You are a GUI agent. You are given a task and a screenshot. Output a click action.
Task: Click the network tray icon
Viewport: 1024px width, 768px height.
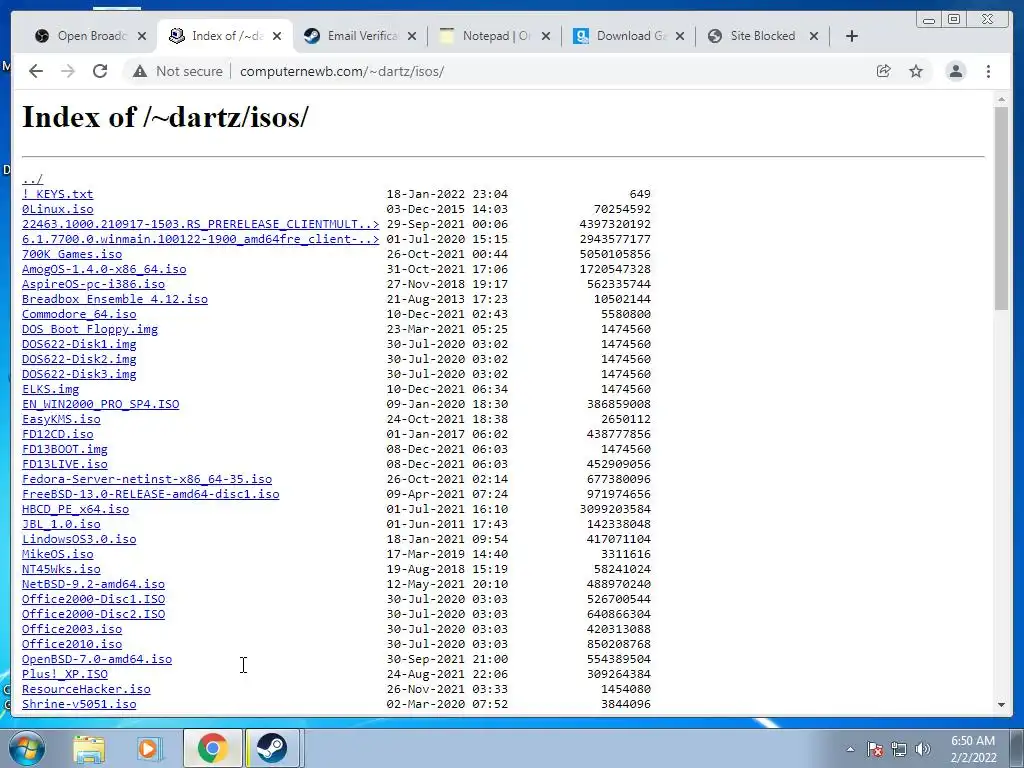coord(899,750)
